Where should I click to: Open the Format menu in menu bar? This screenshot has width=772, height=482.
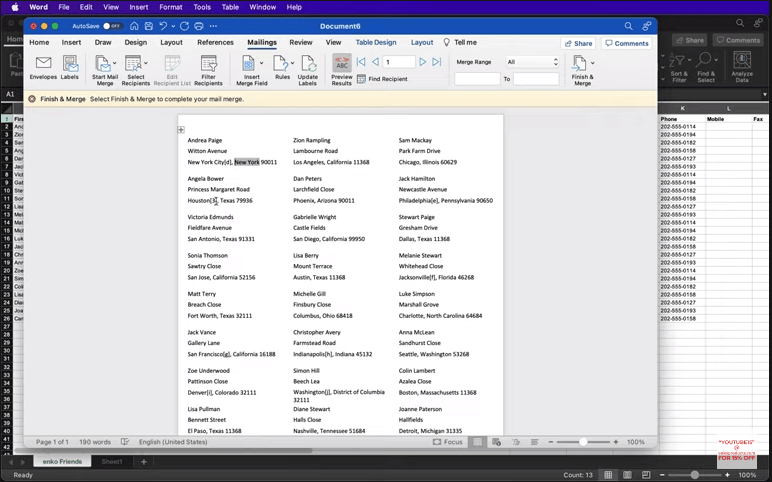click(x=171, y=7)
